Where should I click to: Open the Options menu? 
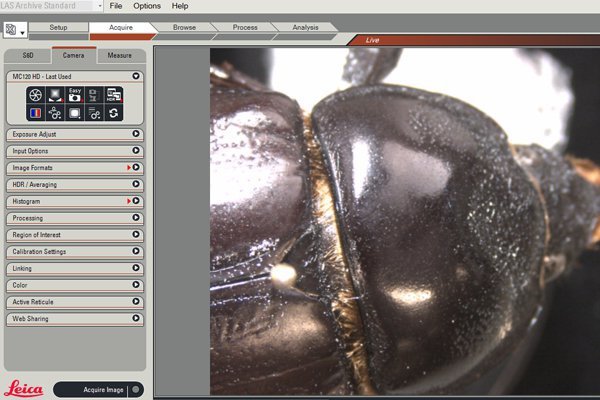[147, 6]
